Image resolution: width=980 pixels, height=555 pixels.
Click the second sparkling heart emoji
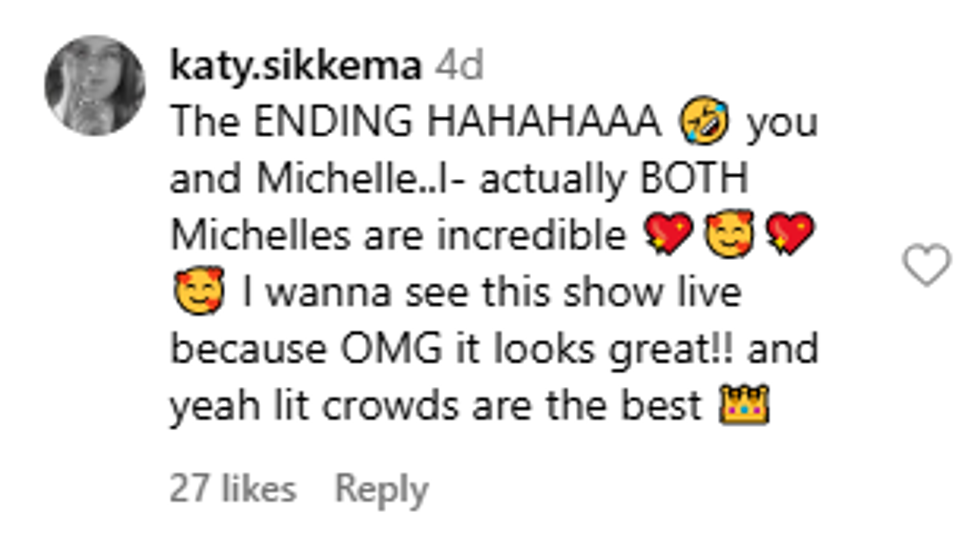(x=790, y=234)
